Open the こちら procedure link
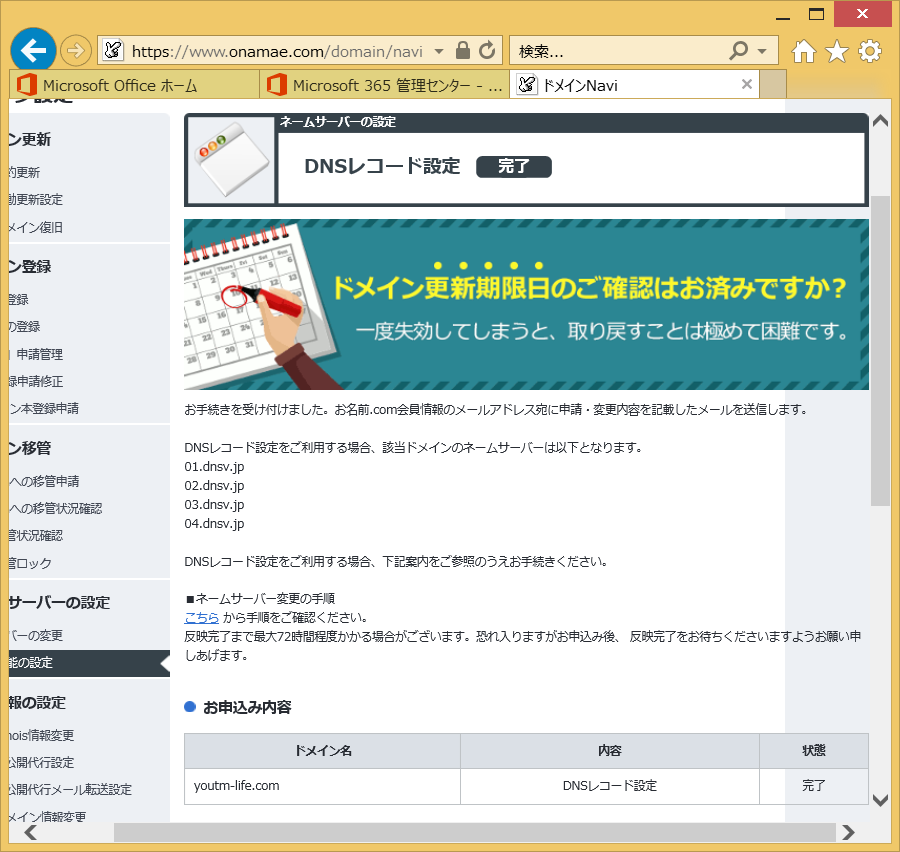 pyautogui.click(x=201, y=617)
